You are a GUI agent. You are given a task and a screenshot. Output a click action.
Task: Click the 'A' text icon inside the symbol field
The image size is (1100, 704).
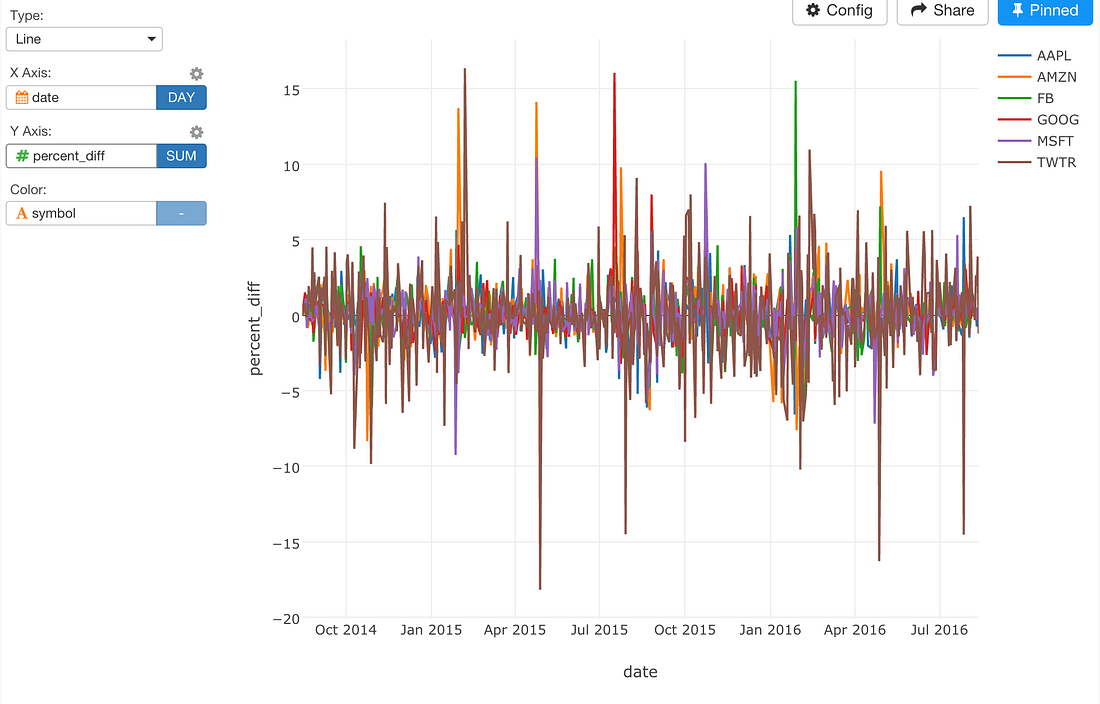[x=23, y=213]
